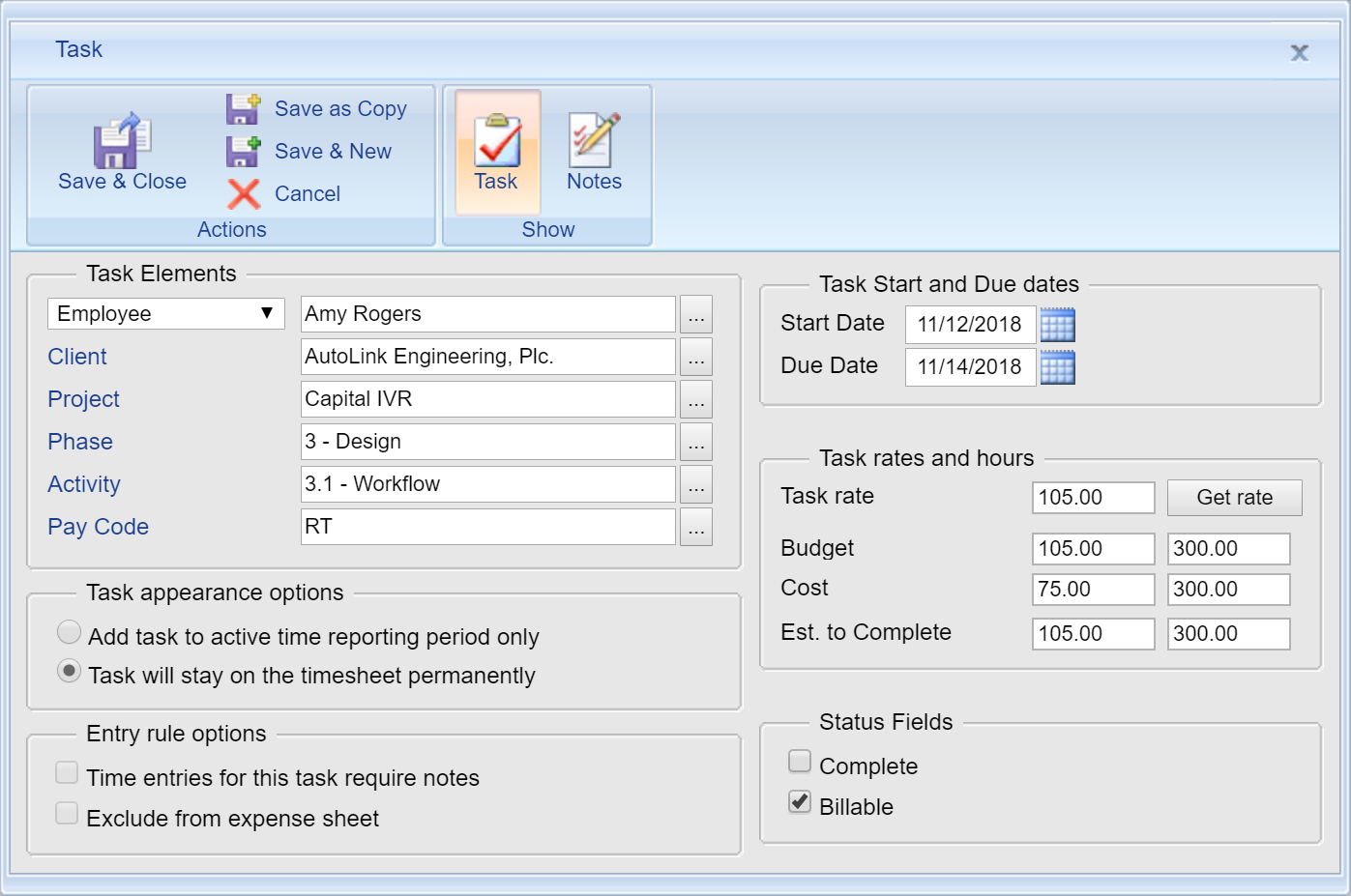Screen dimensions: 1351x896
Task: Open the lookup button for Pay Code
Action: [x=695, y=527]
